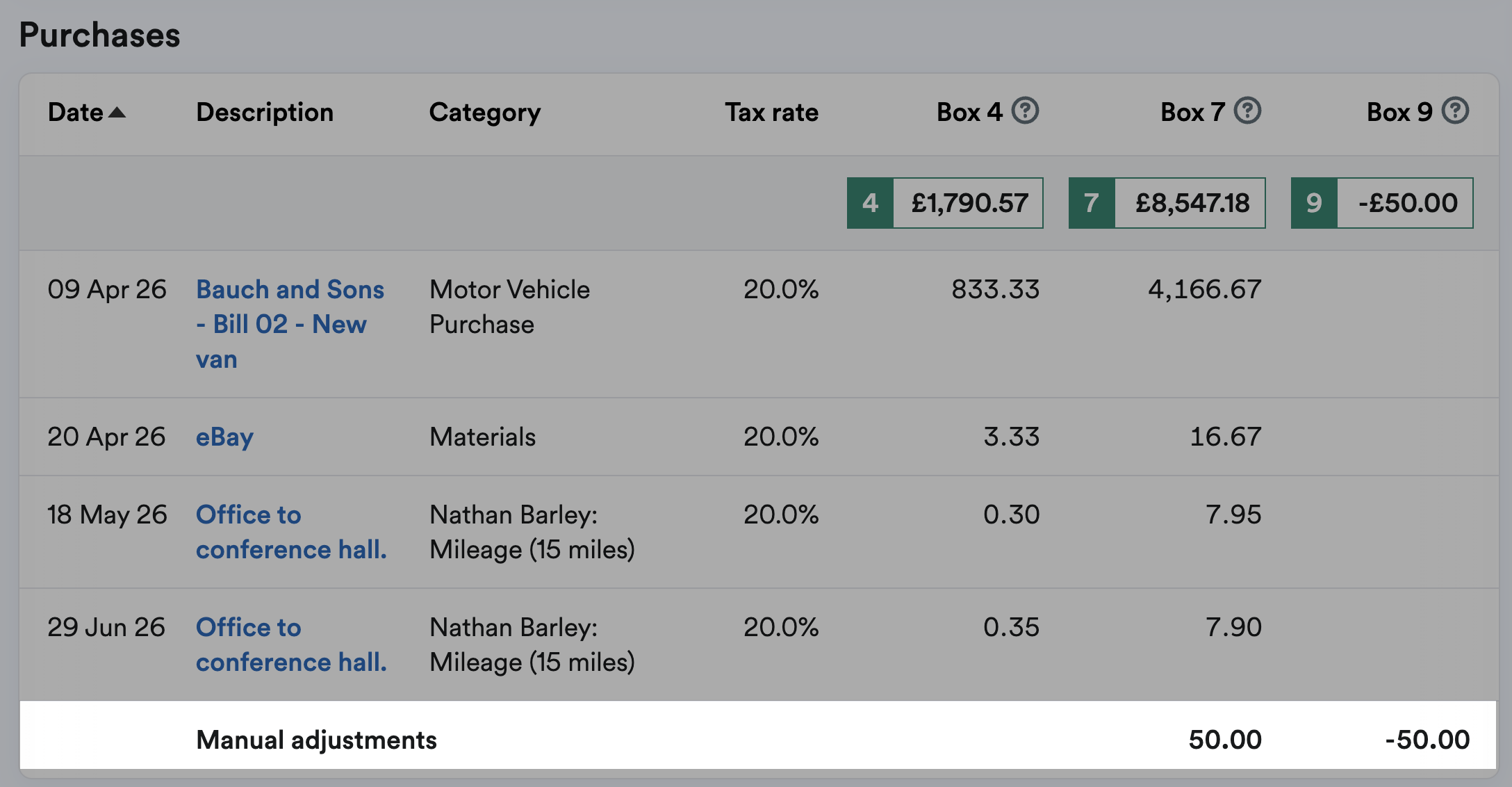Click the 7.90 Box 7 amount

coord(1233,627)
